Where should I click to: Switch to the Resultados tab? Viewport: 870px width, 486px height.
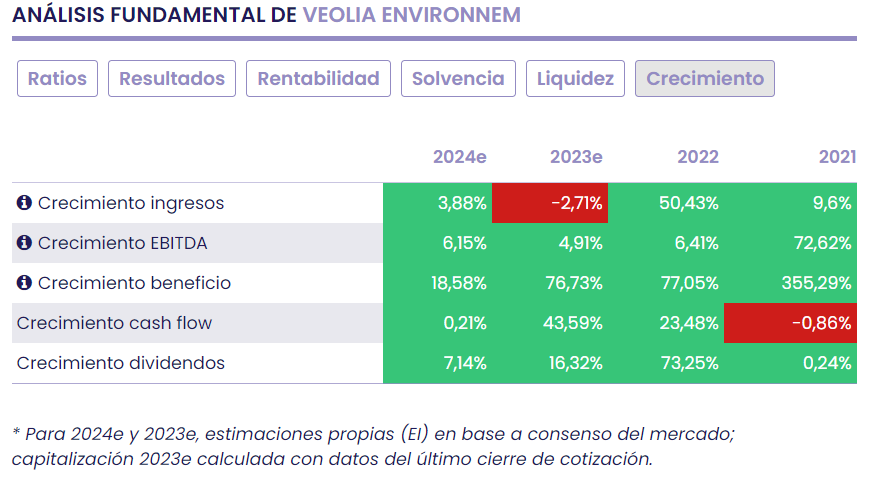(x=171, y=79)
